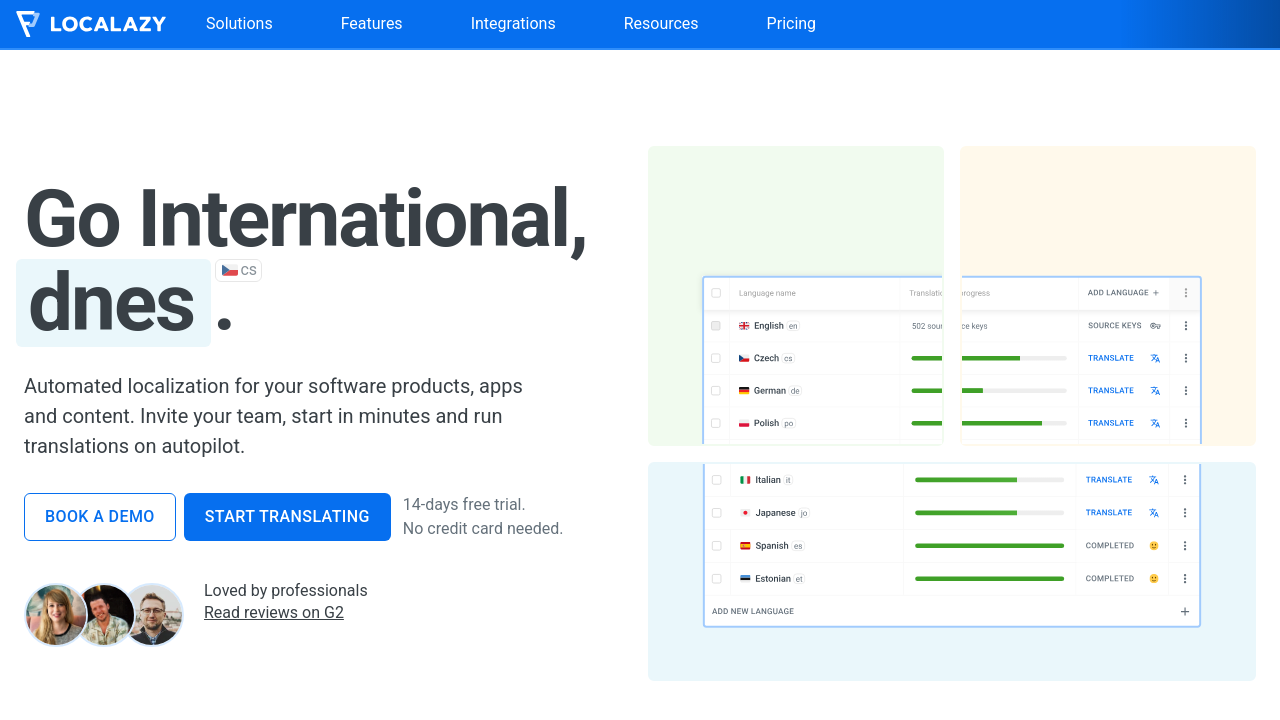The width and height of the screenshot is (1280, 720).
Task: Open the Read reviews on G2 link
Action: [x=274, y=612]
